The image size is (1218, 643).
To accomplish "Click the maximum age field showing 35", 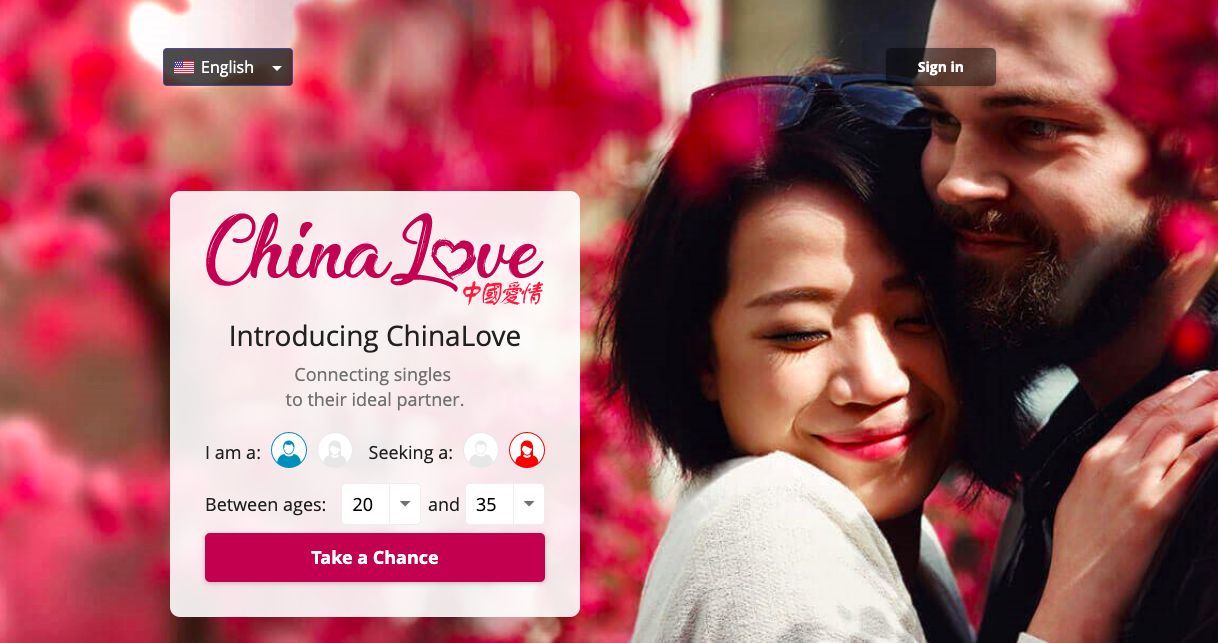I will pyautogui.click(x=505, y=504).
